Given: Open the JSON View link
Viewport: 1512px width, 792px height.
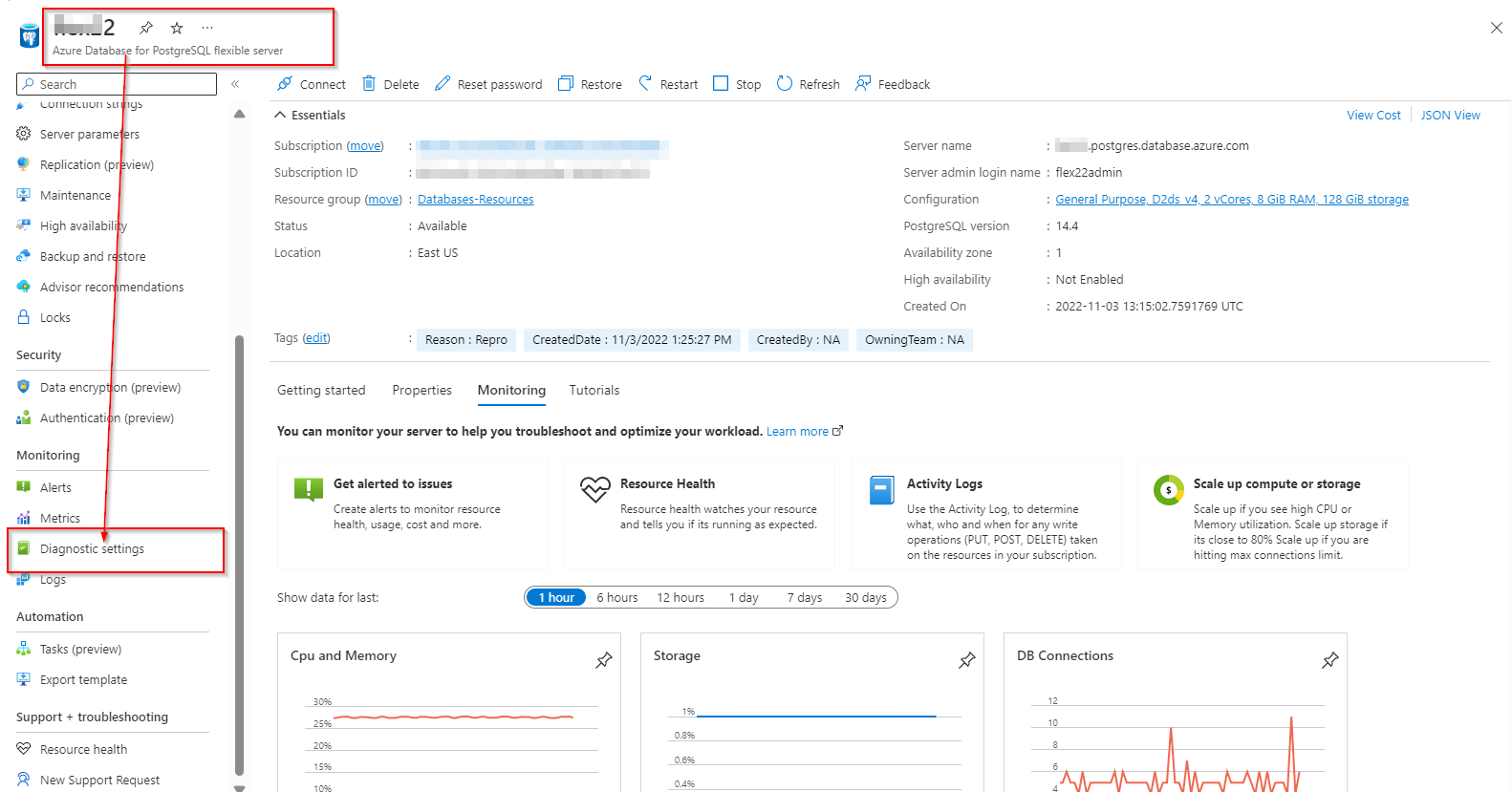Looking at the screenshot, I should point(1450,115).
